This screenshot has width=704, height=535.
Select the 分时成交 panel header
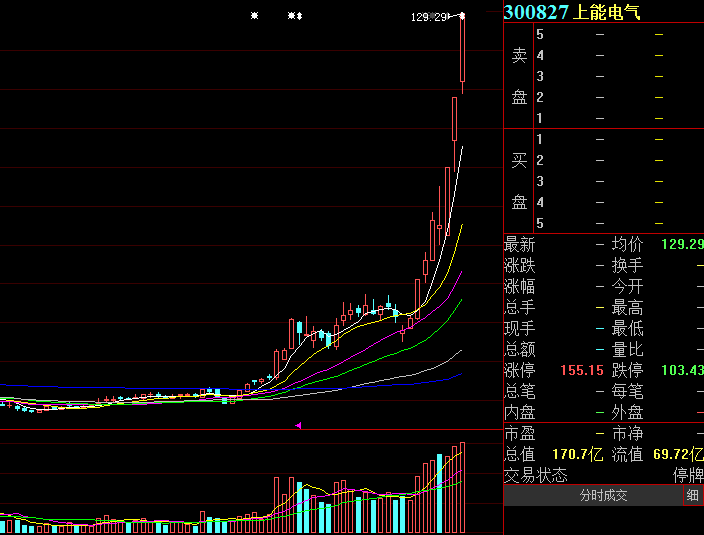603,496
